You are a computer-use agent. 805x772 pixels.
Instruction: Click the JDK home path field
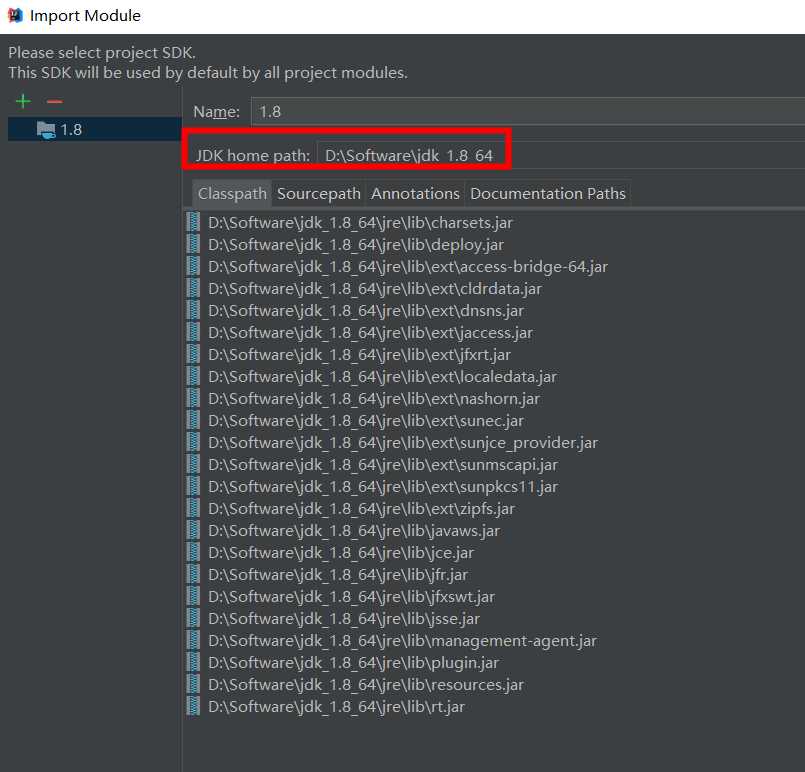point(560,156)
